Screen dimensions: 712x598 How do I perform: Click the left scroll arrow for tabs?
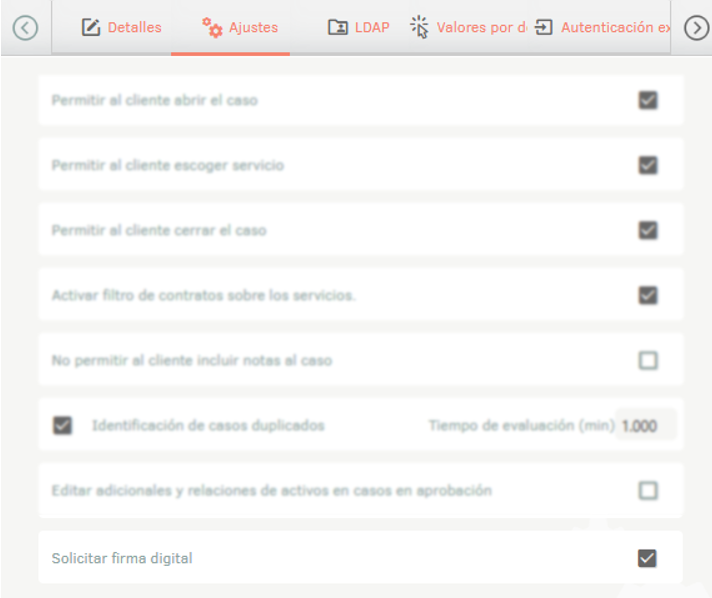[25, 28]
